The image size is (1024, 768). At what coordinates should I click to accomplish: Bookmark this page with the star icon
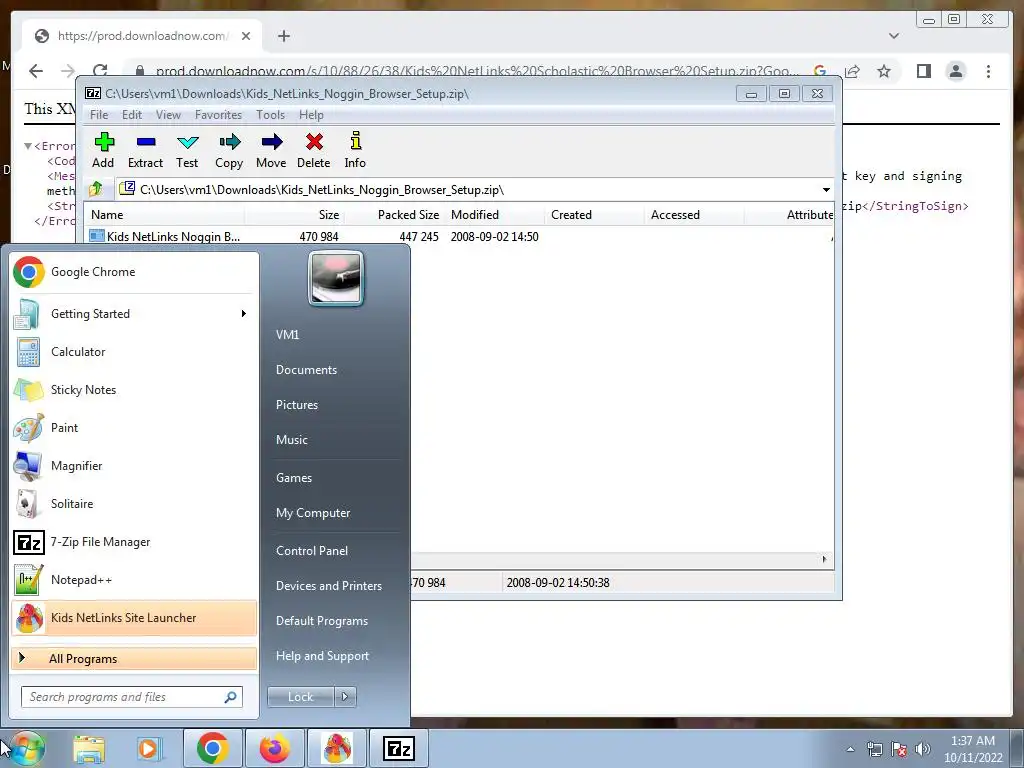[x=884, y=71]
